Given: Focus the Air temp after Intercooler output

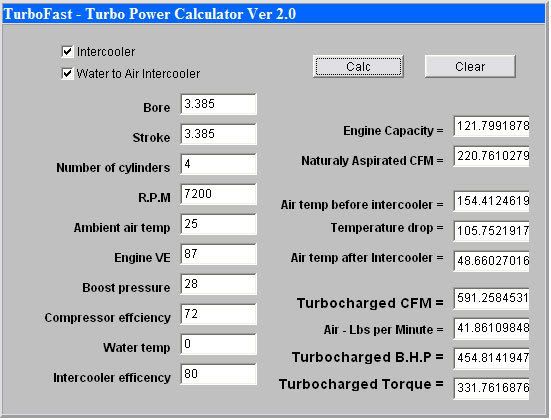Looking at the screenshot, I should click(x=491, y=261).
